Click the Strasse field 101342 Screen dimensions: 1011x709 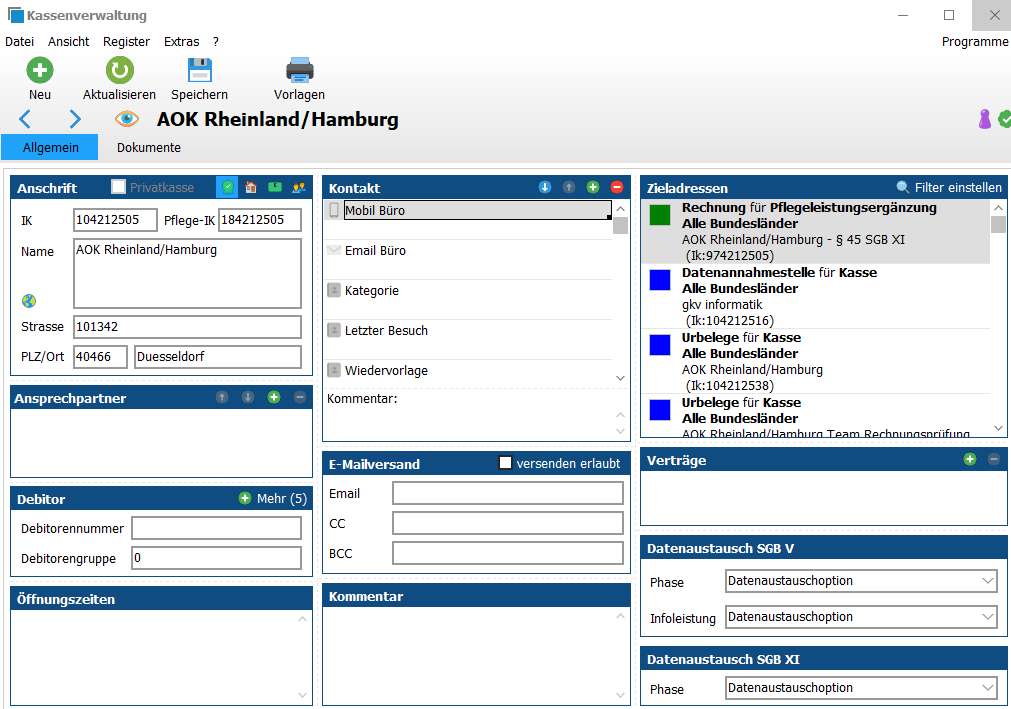pos(187,327)
